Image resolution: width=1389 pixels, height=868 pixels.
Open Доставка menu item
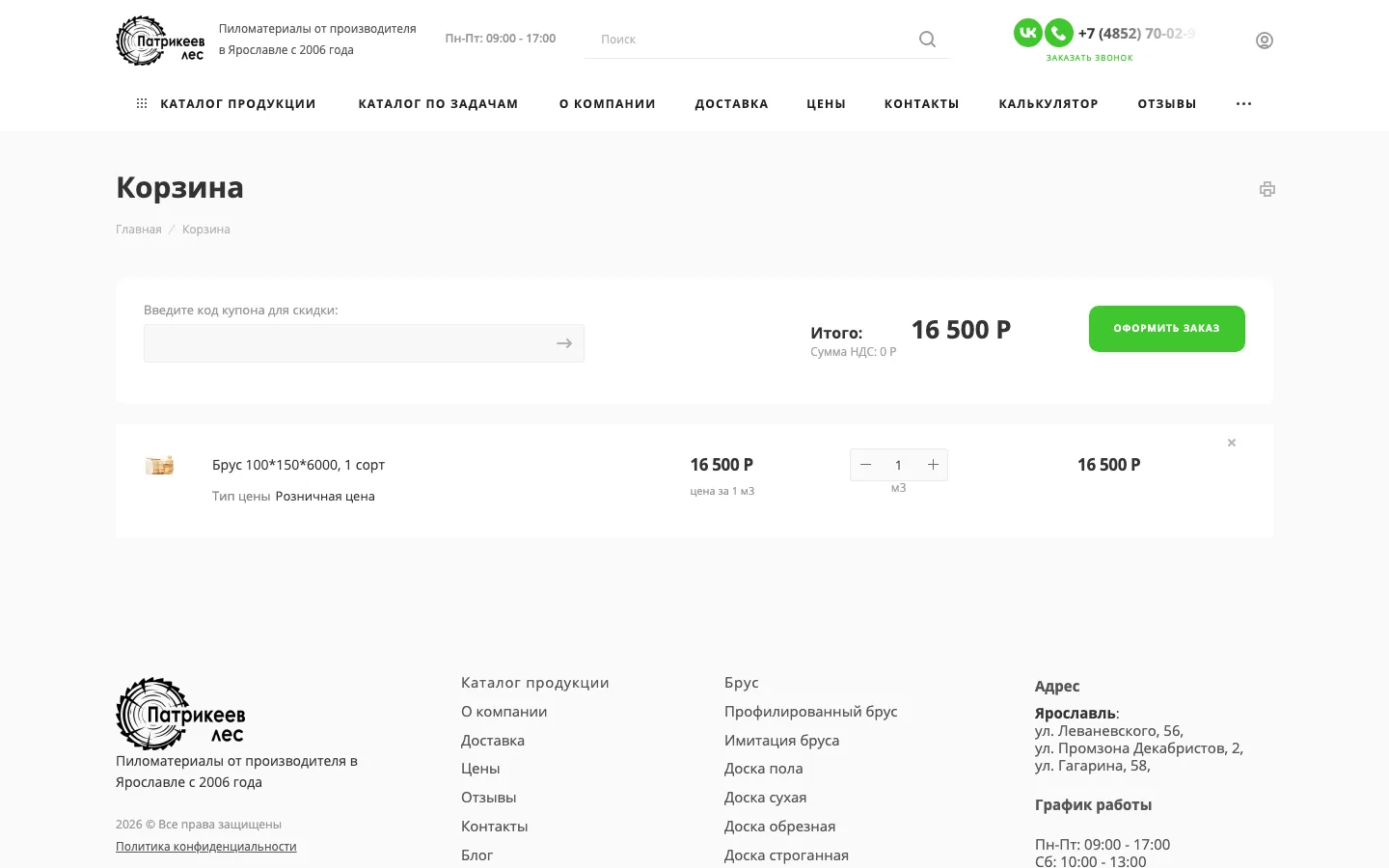pos(732,104)
